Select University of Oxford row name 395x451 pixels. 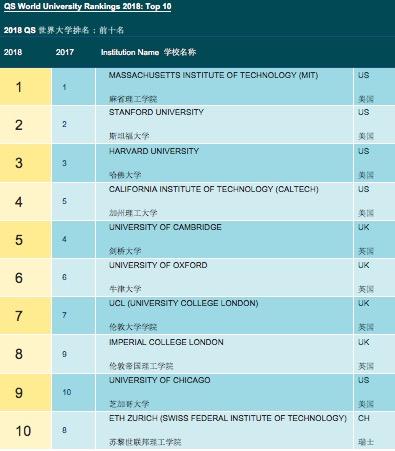coord(158,265)
